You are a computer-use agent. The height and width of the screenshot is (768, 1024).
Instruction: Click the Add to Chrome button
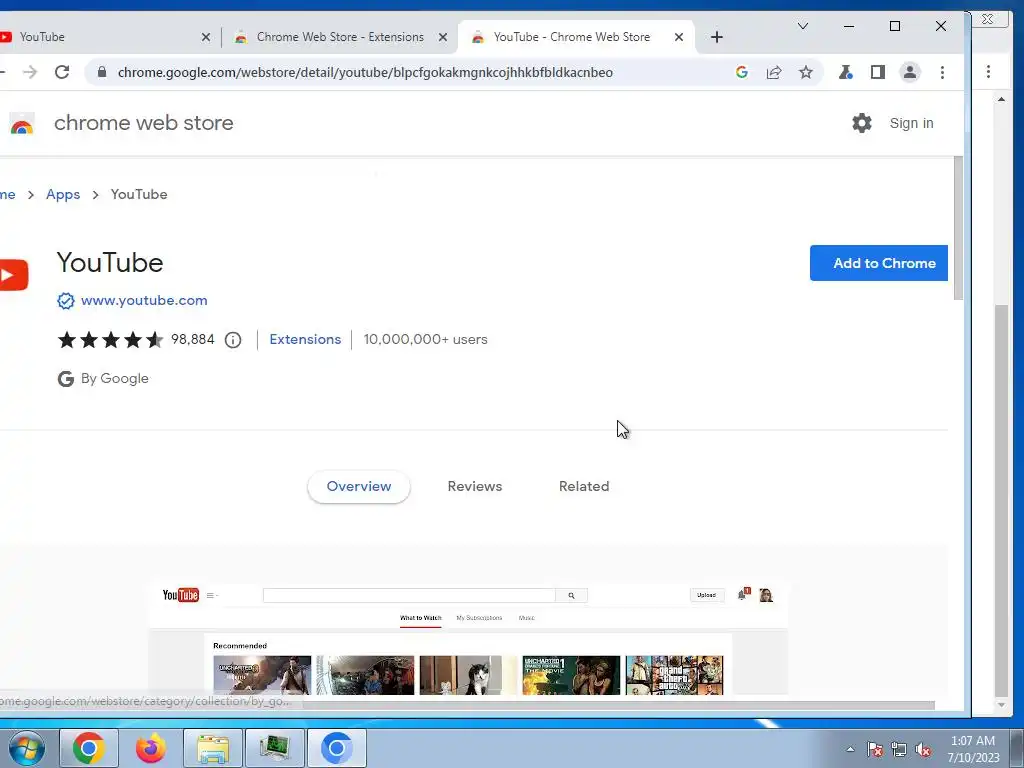tap(878, 263)
